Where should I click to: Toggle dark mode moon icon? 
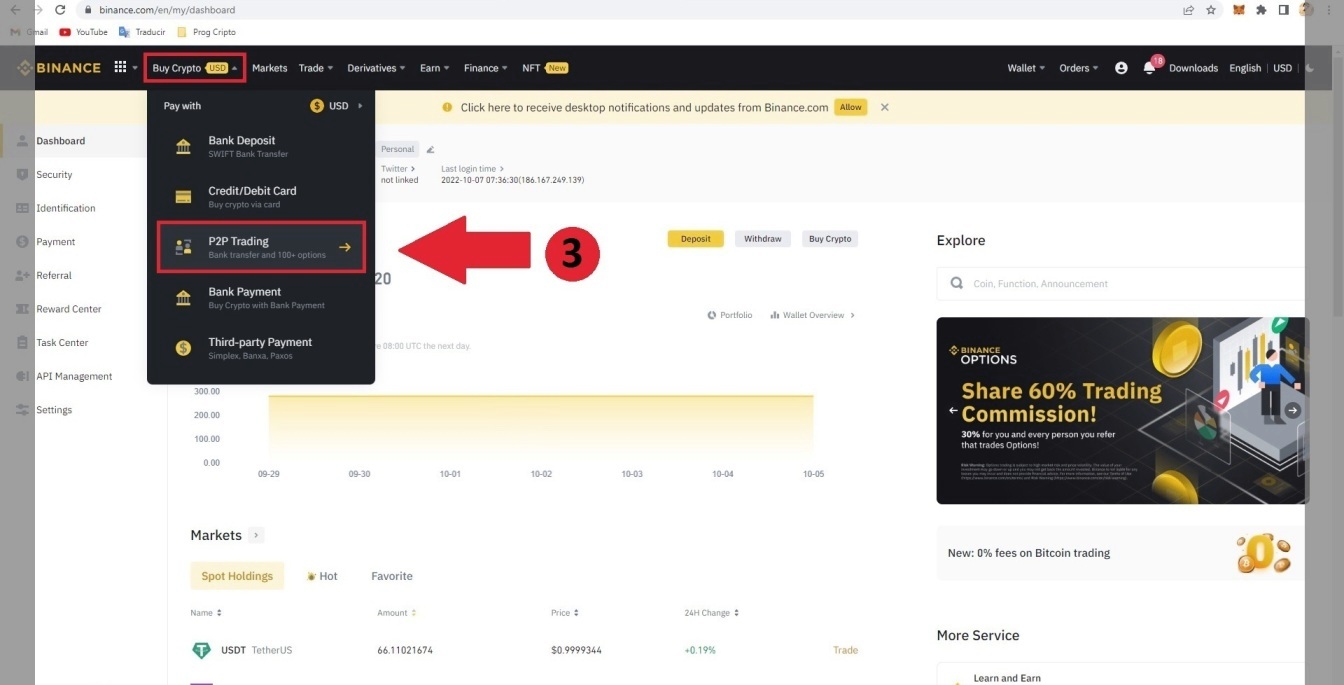click(1311, 68)
